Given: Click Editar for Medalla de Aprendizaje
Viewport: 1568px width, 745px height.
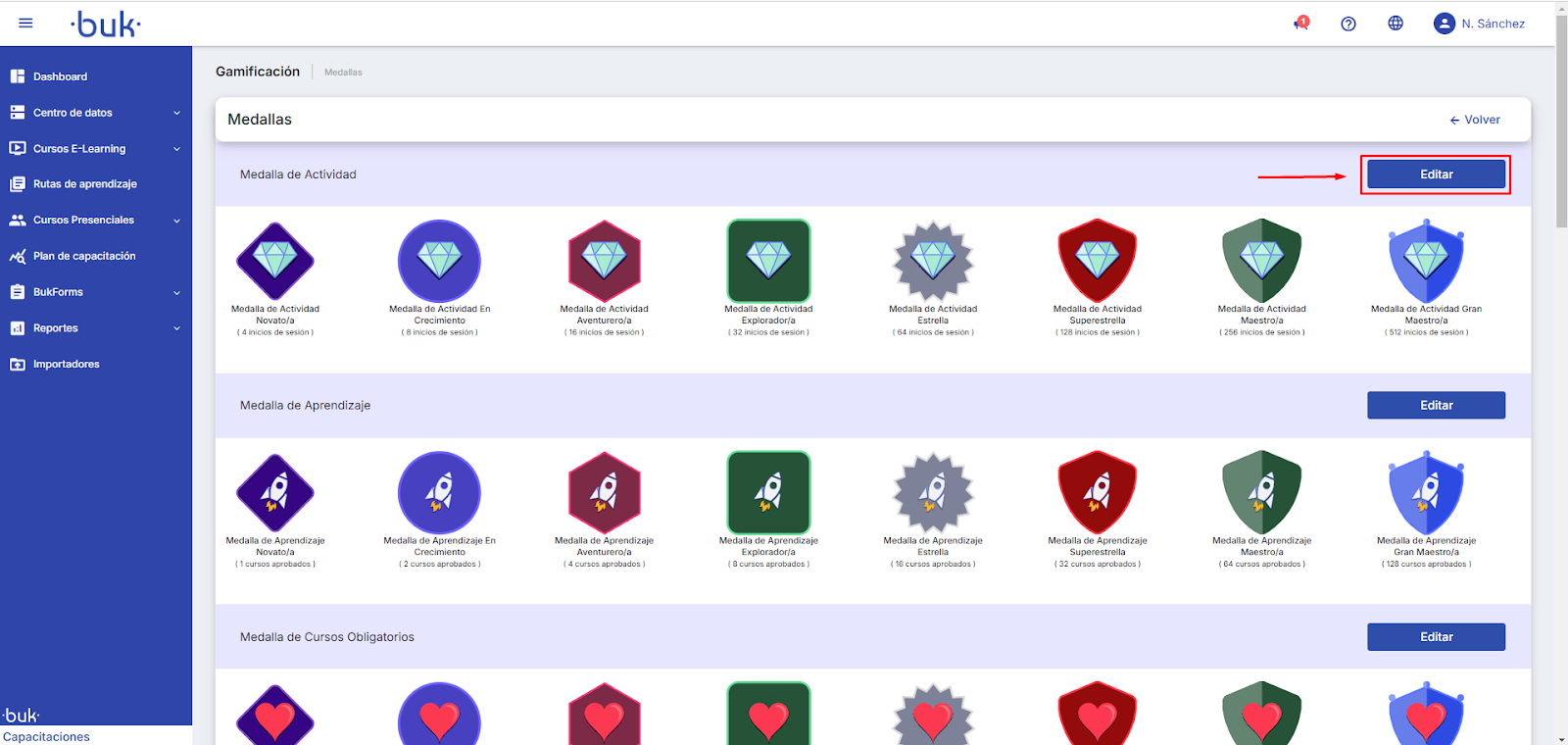Looking at the screenshot, I should click(x=1436, y=406).
